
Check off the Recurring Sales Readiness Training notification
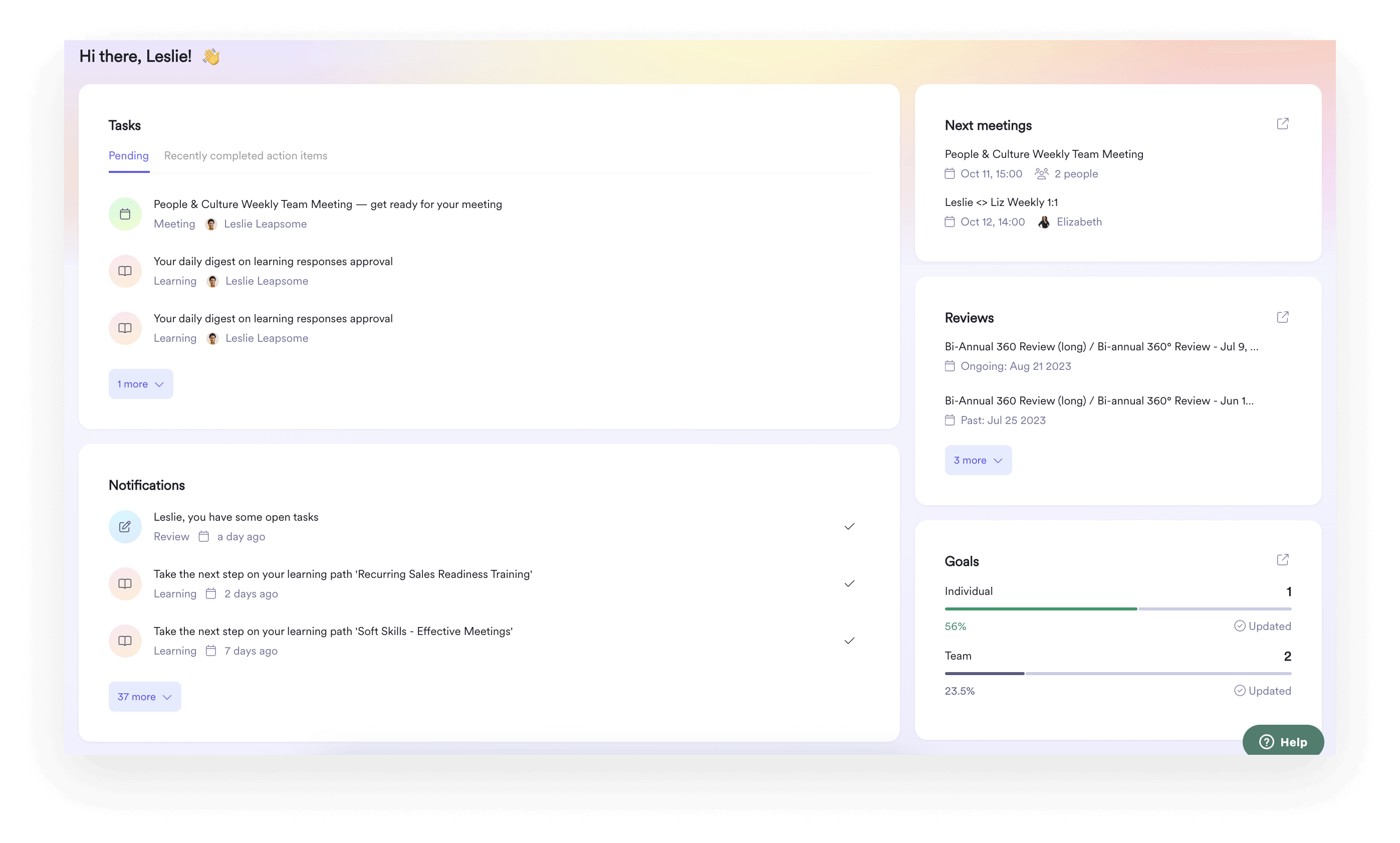[x=849, y=583]
